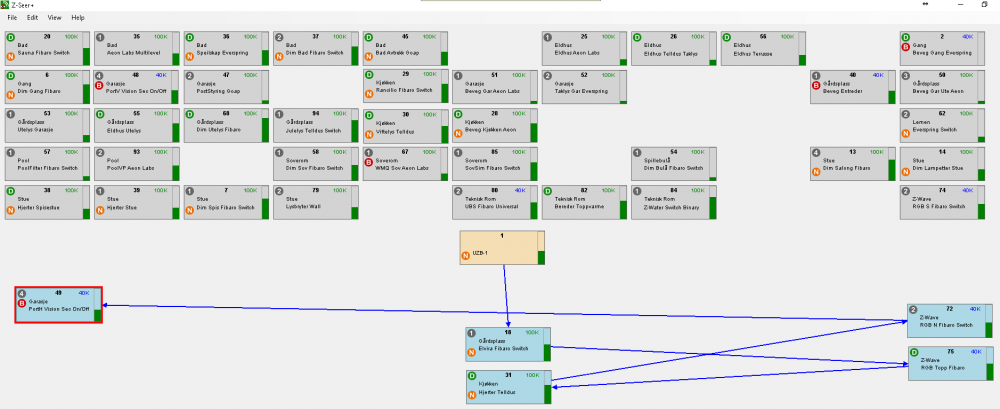Click red B badge on WMQ Sov Aeon Labs
The width and height of the screenshot is (1000, 409).
click(369, 162)
